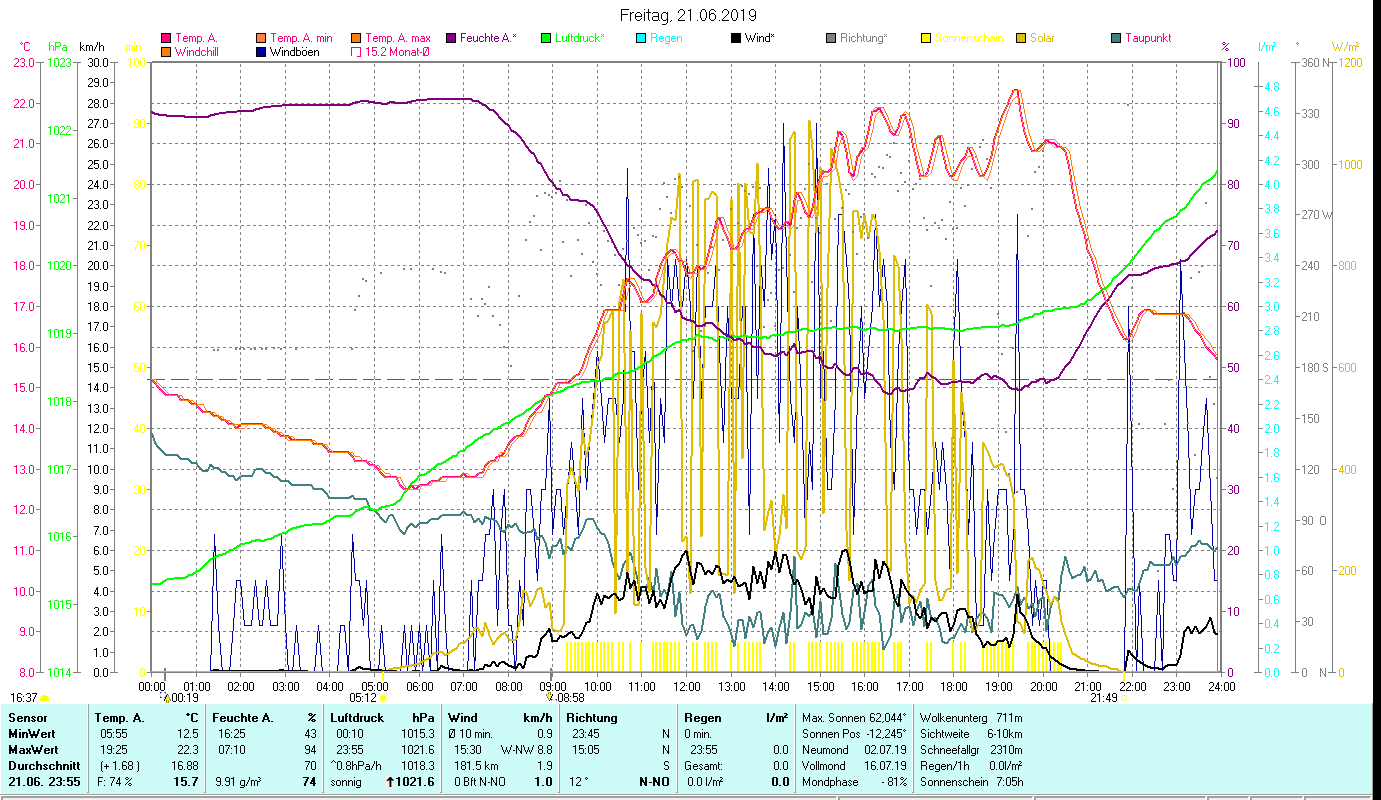Click the bold N-NO direction value
The image size is (1381, 800).
pos(654,782)
